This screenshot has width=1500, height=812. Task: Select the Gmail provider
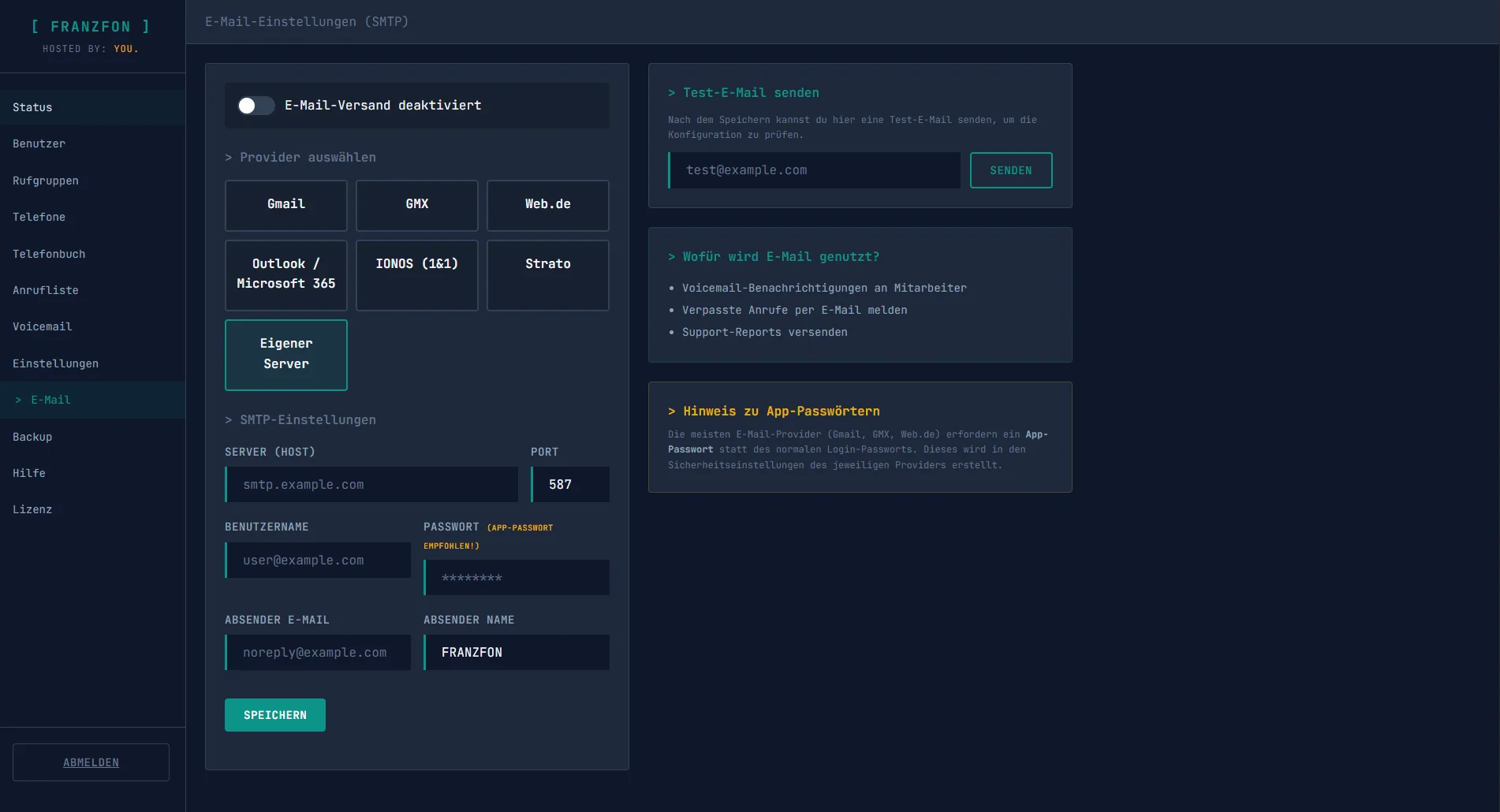point(285,205)
